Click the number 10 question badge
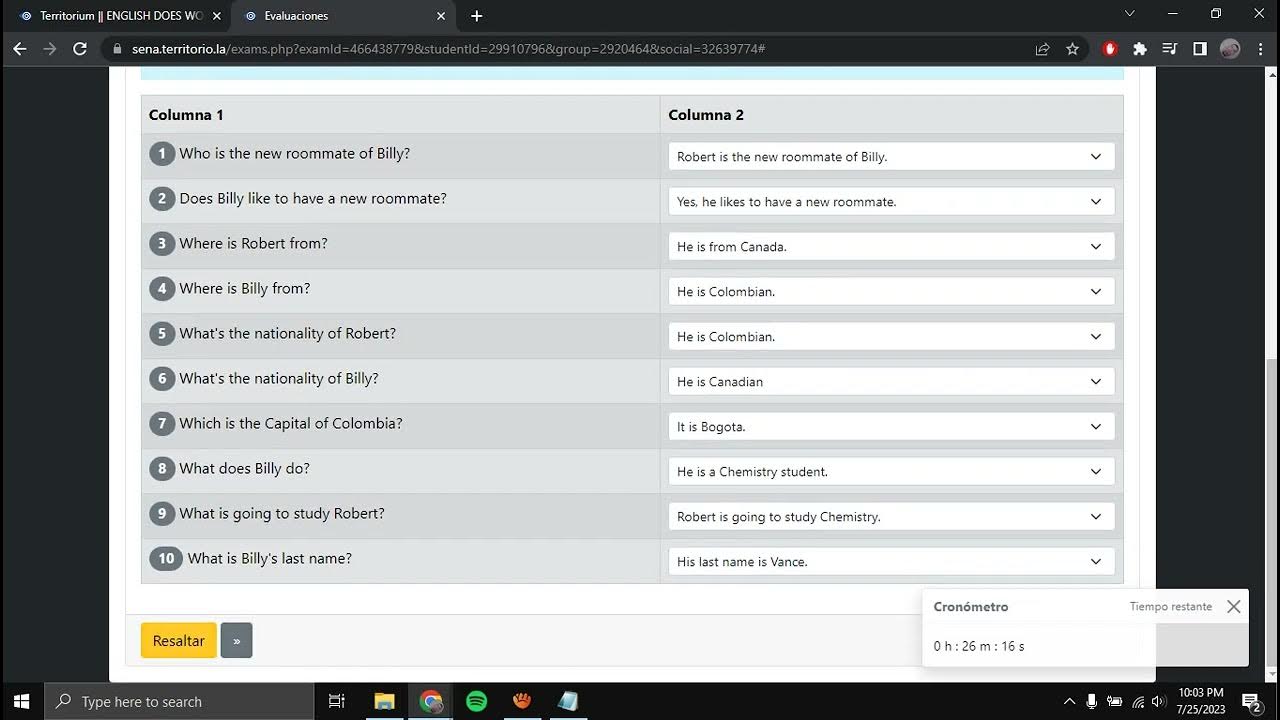Image resolution: width=1280 pixels, height=720 pixels. click(x=166, y=558)
